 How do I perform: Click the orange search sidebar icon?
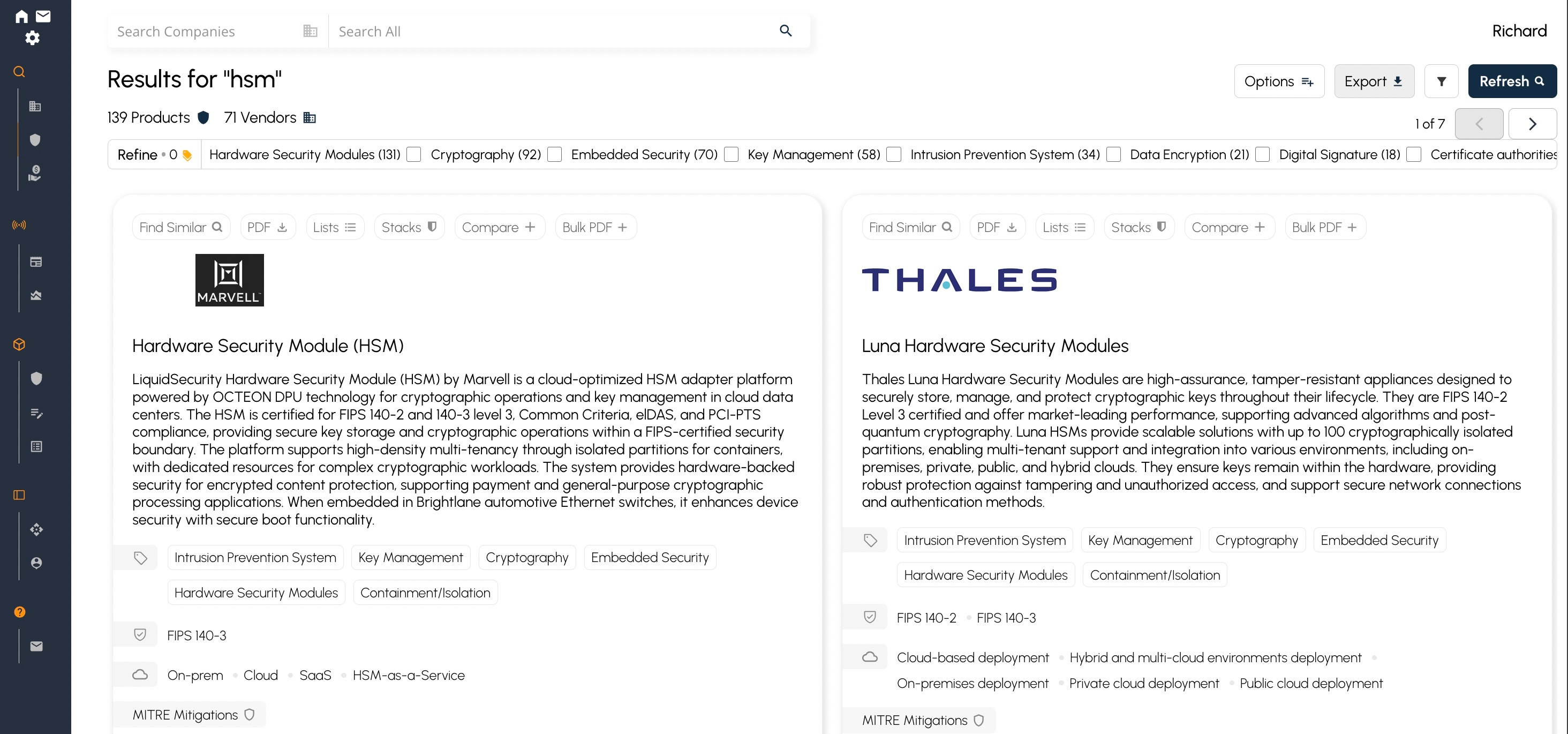point(19,72)
